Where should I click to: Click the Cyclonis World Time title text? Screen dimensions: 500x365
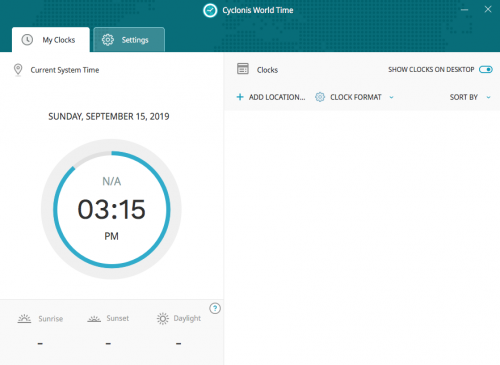tap(258, 10)
